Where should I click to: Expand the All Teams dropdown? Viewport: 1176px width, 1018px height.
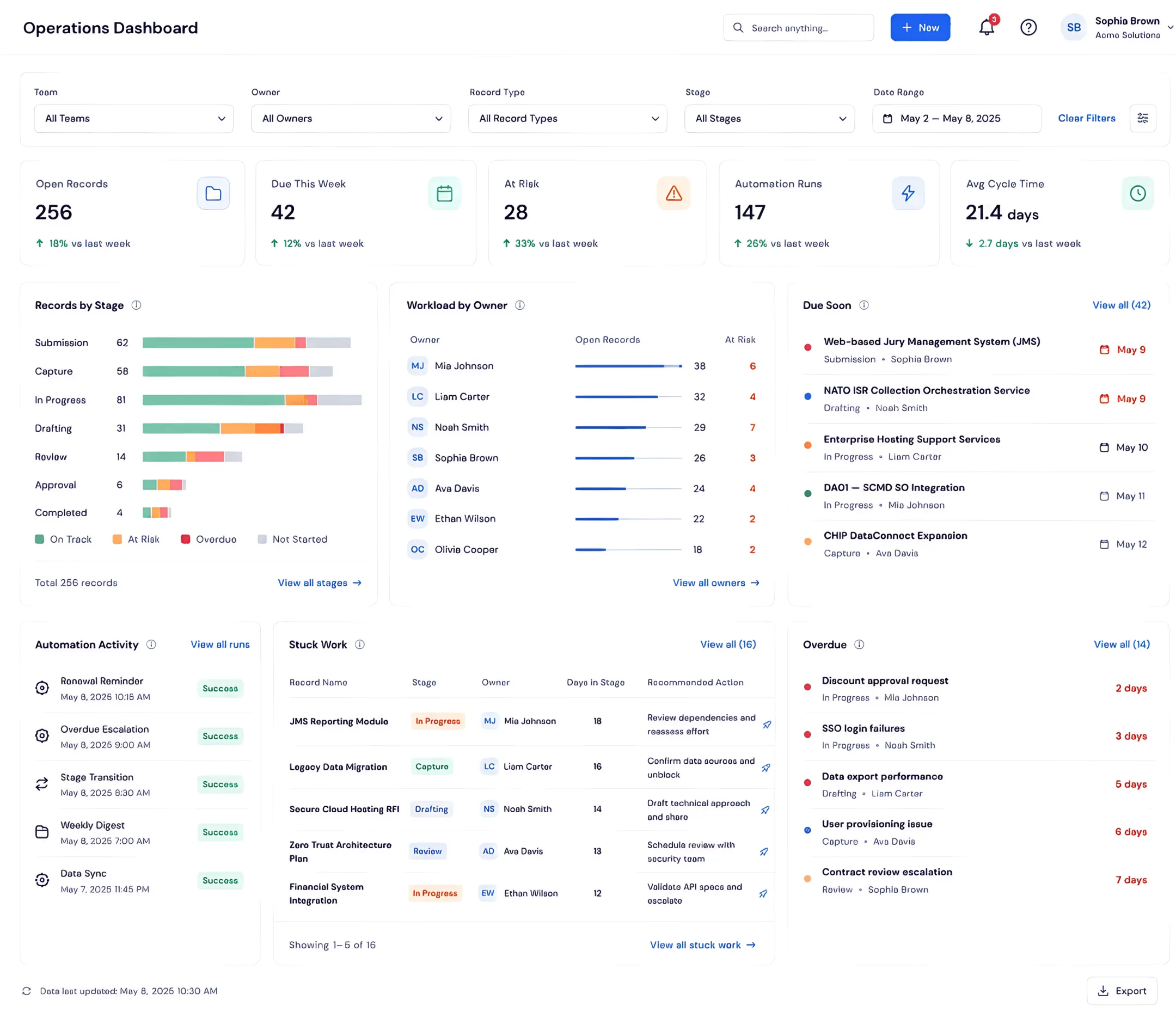click(133, 118)
